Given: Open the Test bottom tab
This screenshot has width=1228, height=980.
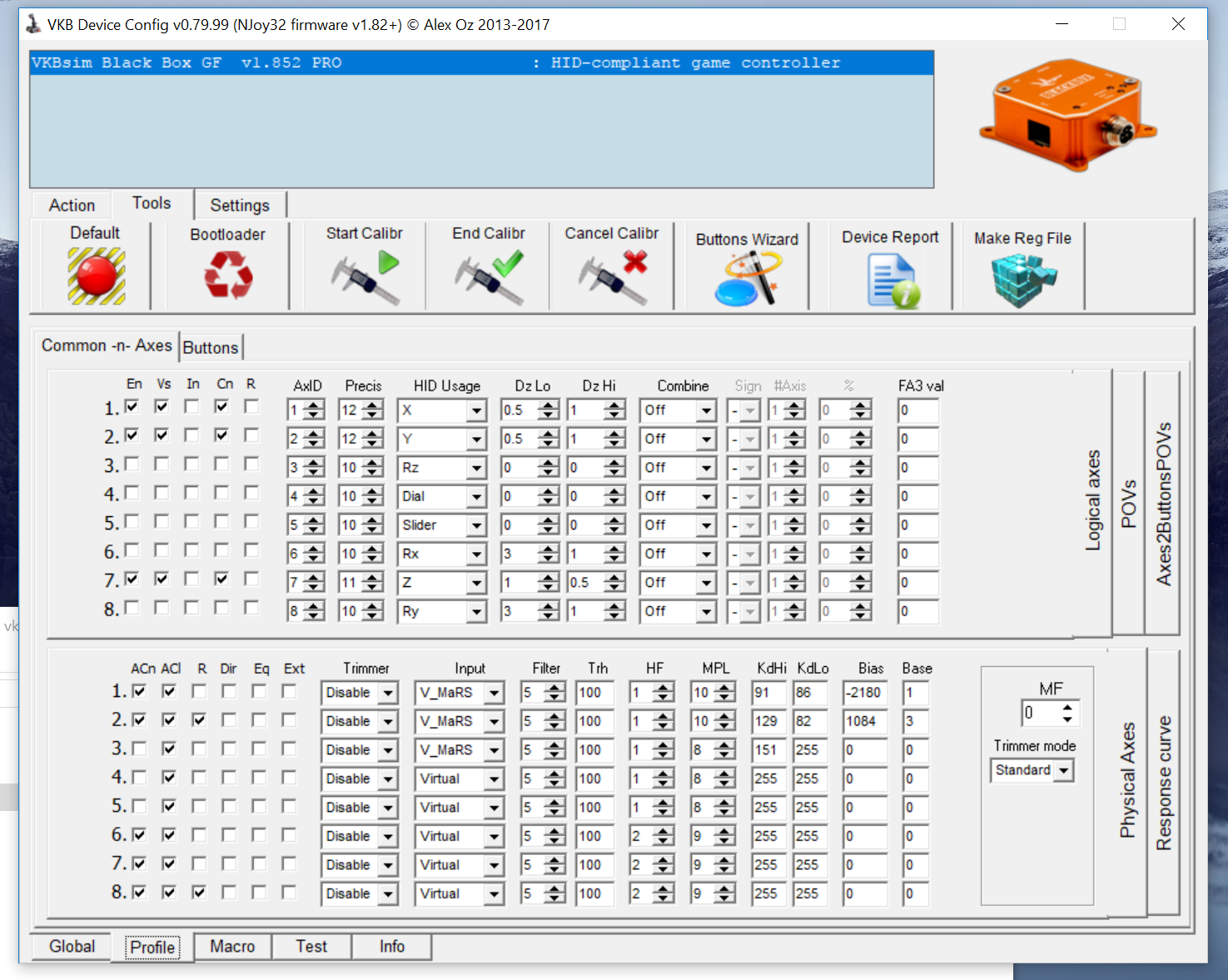Looking at the screenshot, I should point(311,947).
